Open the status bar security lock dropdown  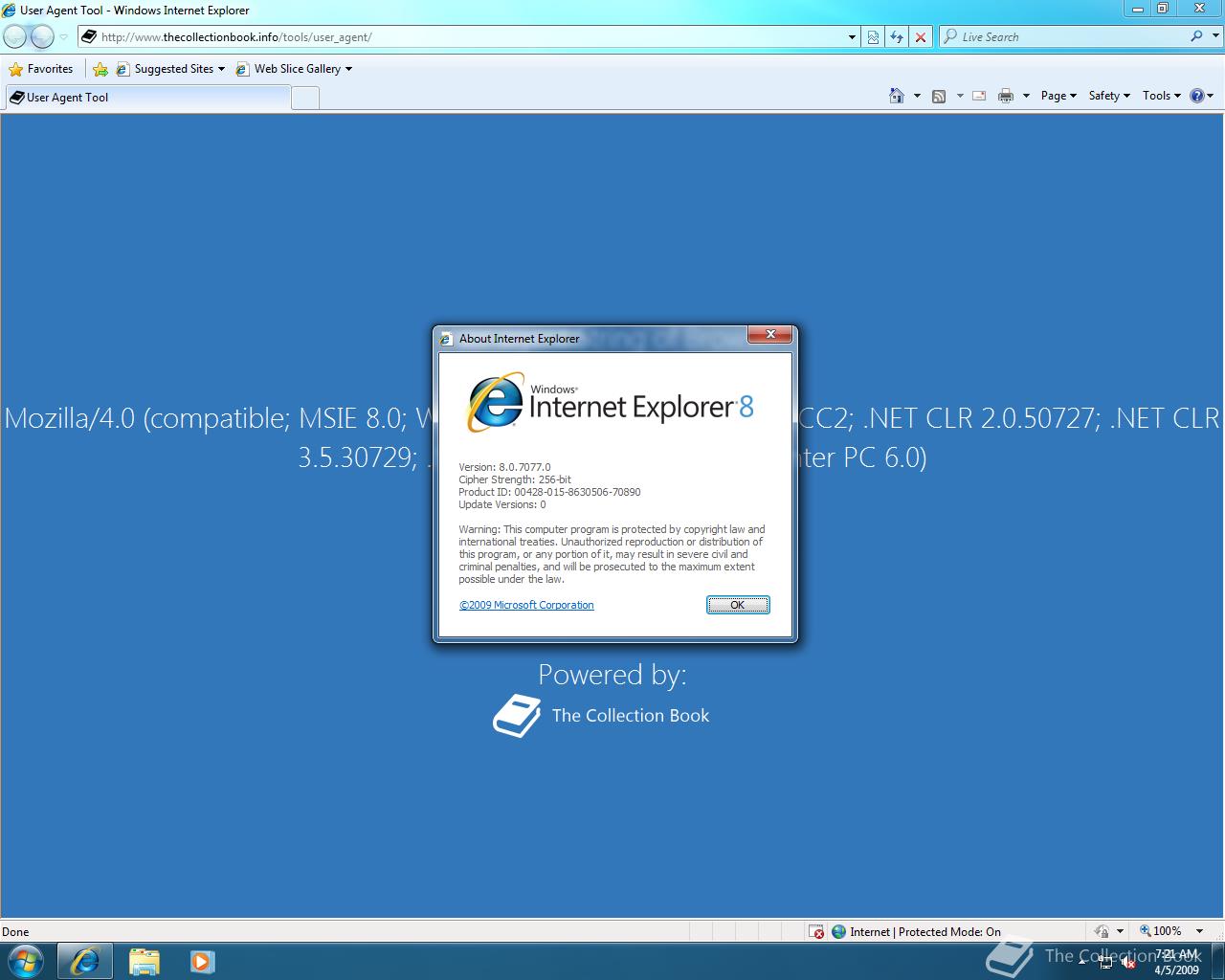(x=1108, y=931)
